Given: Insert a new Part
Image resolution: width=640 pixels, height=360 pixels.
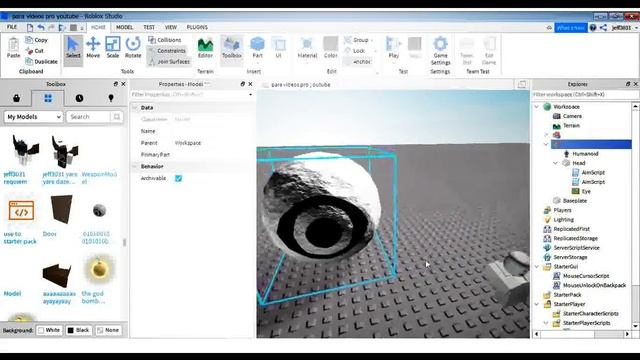Looking at the screenshot, I should [x=258, y=48].
